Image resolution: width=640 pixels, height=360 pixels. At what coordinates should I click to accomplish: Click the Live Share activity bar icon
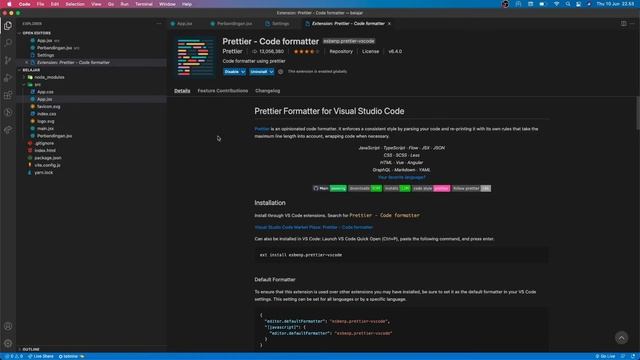tap(8, 130)
